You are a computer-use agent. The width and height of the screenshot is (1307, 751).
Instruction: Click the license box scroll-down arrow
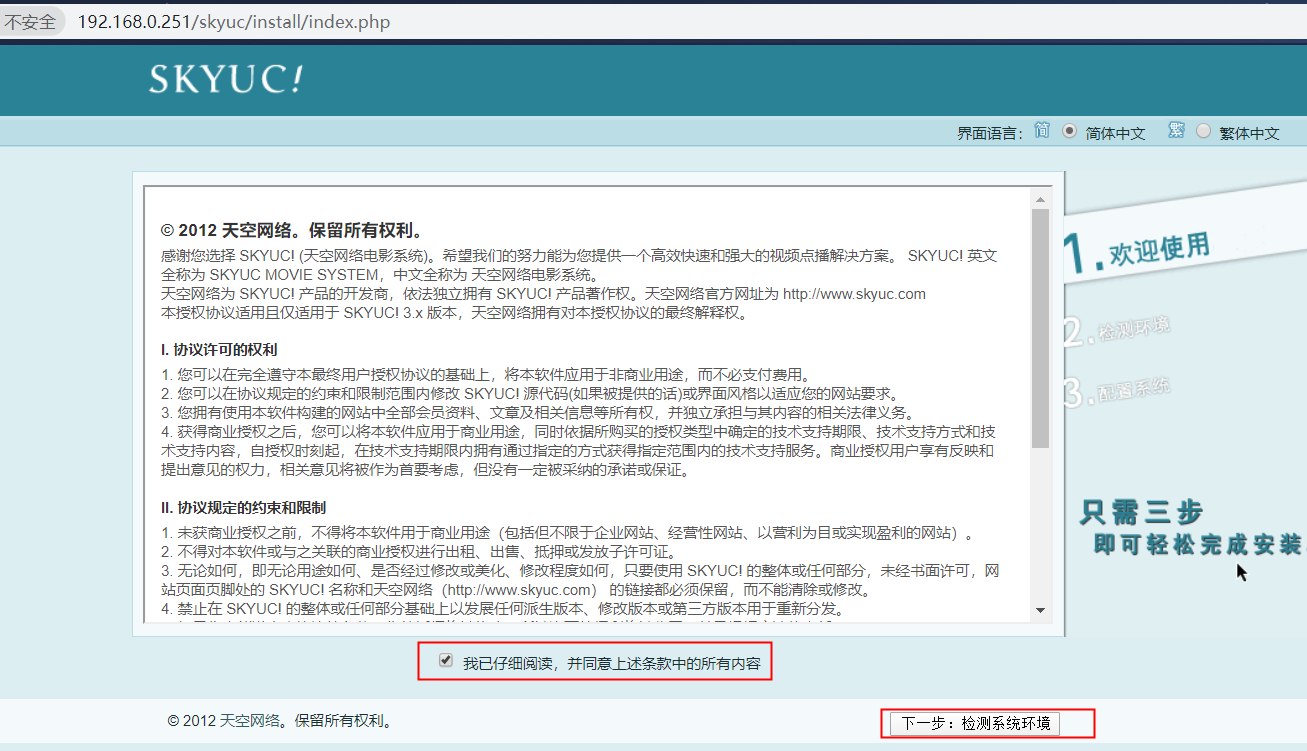coord(1040,610)
